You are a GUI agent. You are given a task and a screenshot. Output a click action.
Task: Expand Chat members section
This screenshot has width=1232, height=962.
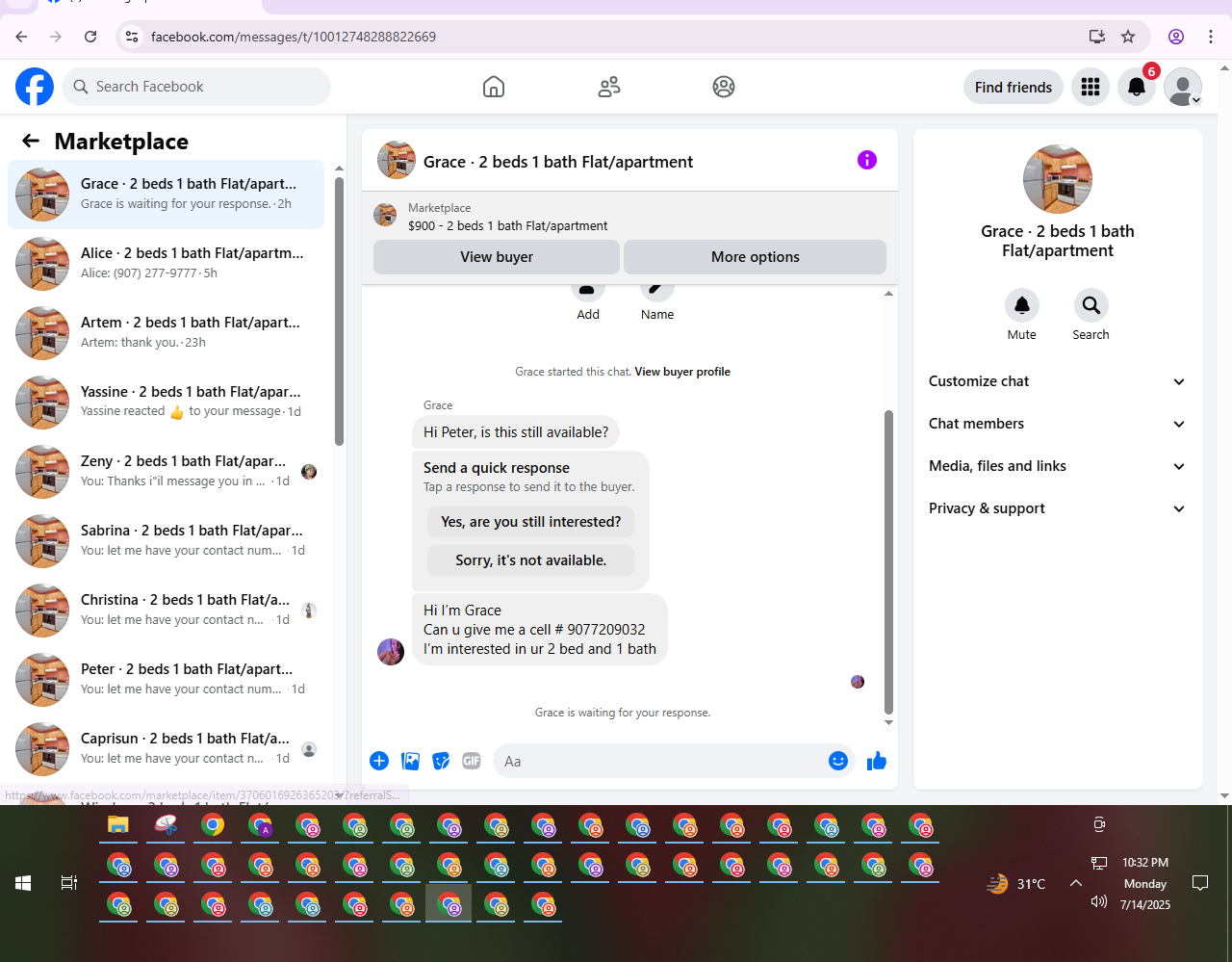pos(1057,424)
